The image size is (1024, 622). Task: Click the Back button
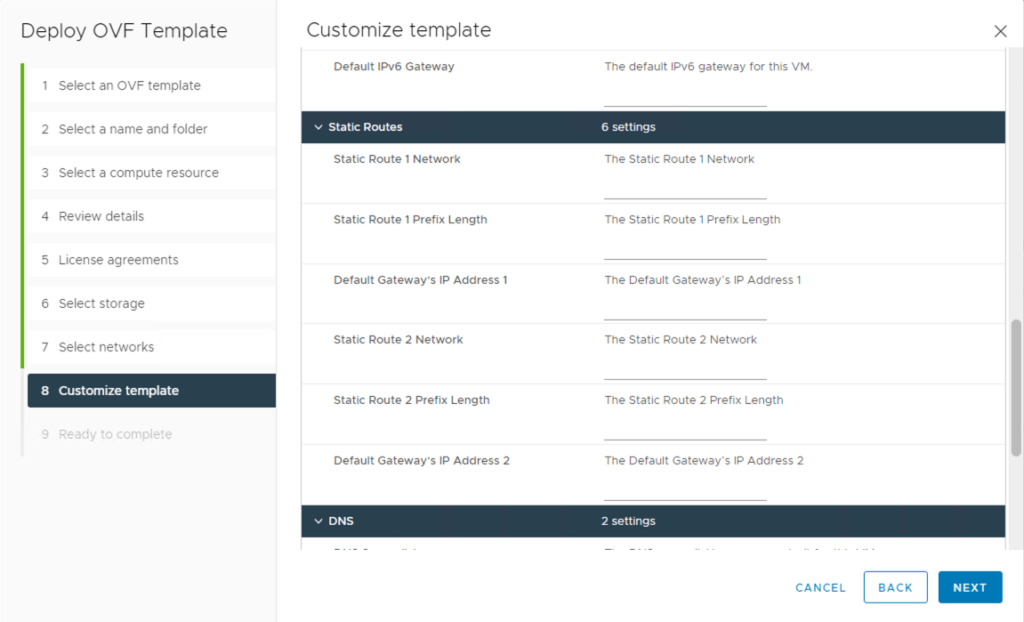click(895, 587)
